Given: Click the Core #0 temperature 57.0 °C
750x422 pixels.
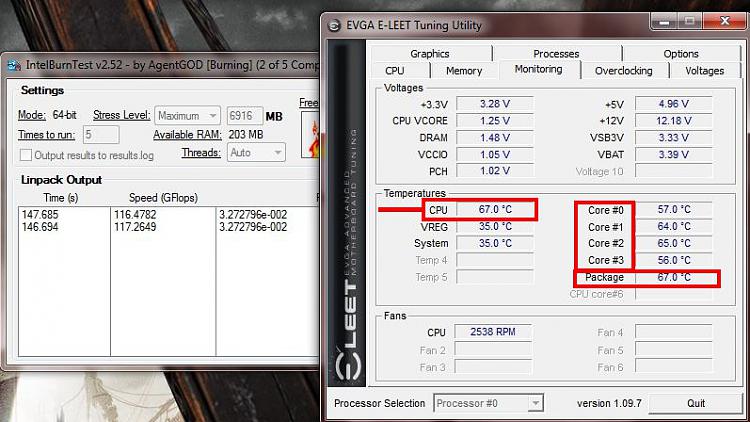Looking at the screenshot, I should [x=673, y=210].
